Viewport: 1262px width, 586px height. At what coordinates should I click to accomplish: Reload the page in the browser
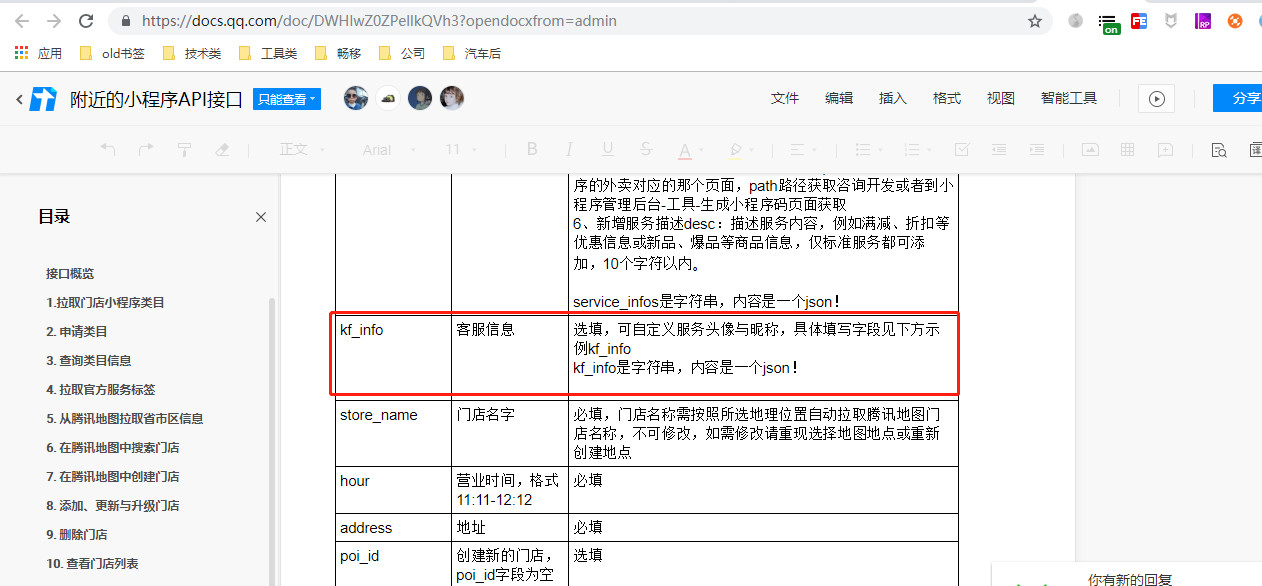tap(86, 20)
